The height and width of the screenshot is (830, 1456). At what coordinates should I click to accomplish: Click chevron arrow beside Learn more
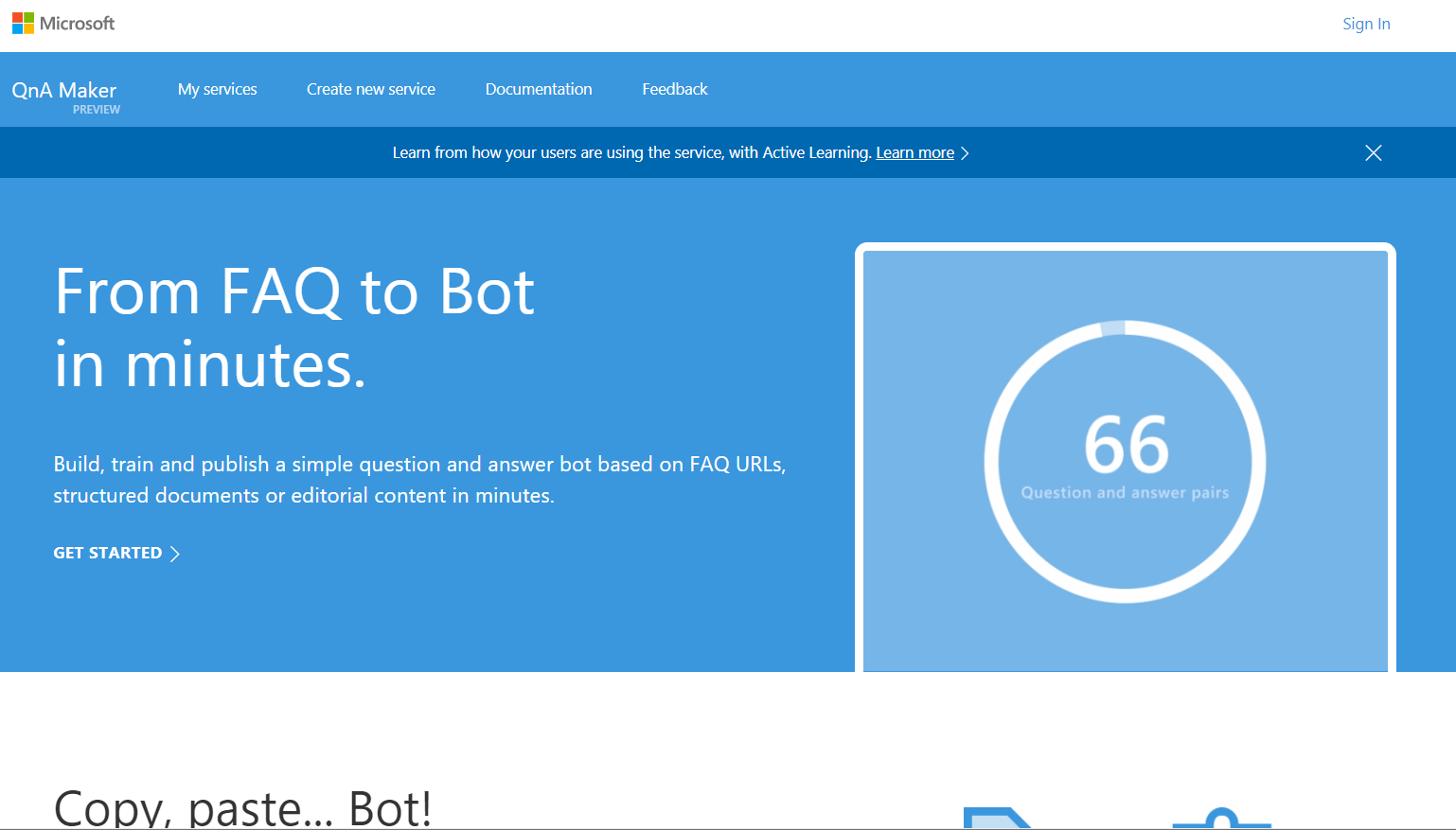(965, 153)
